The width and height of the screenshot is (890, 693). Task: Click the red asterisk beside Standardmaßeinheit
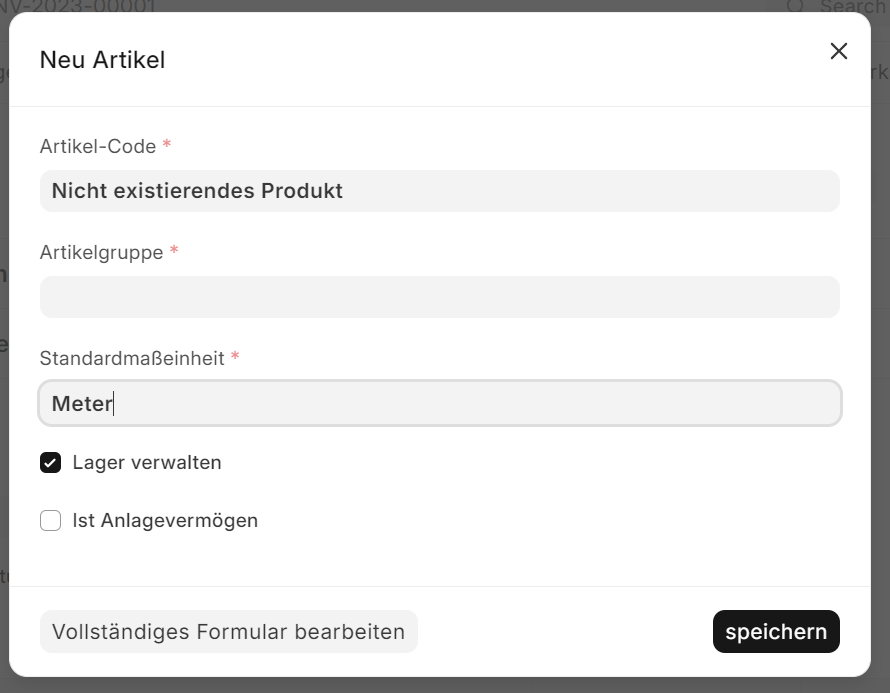click(x=235, y=357)
